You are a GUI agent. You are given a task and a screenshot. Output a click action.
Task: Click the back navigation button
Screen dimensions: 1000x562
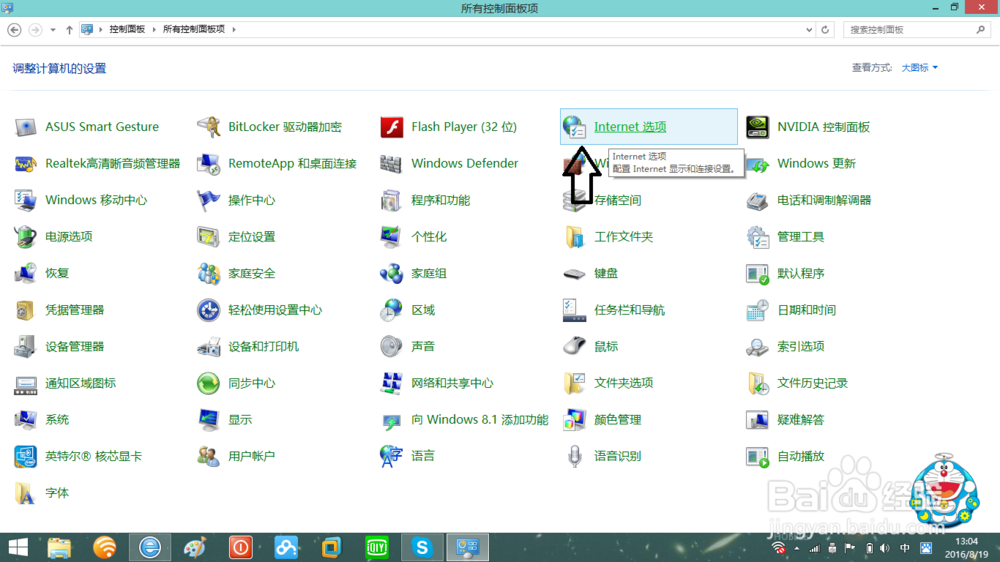(14, 29)
